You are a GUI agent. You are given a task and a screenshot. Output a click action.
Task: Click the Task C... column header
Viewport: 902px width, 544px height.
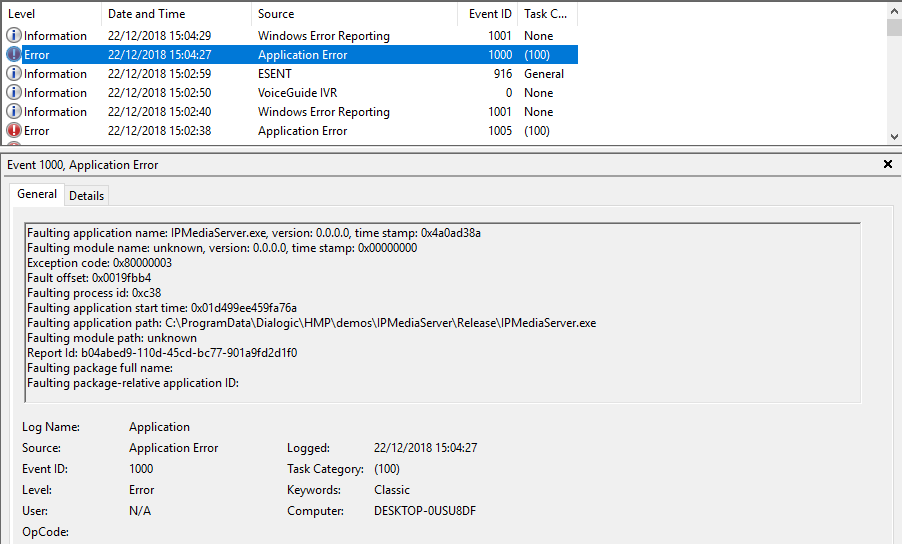(546, 14)
